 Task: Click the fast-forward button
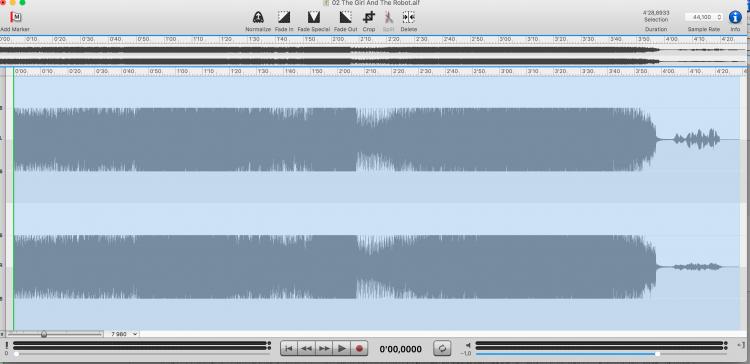pyautogui.click(x=324, y=349)
